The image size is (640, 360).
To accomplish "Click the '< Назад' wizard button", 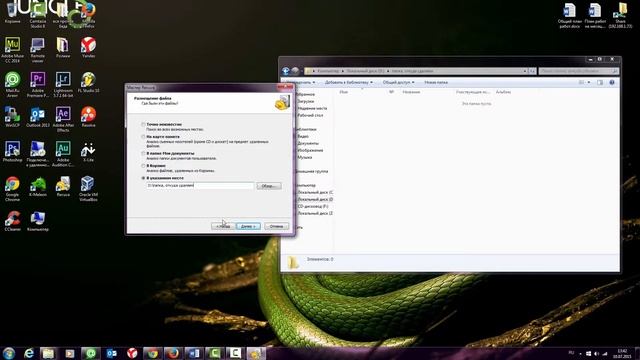I will click(223, 226).
